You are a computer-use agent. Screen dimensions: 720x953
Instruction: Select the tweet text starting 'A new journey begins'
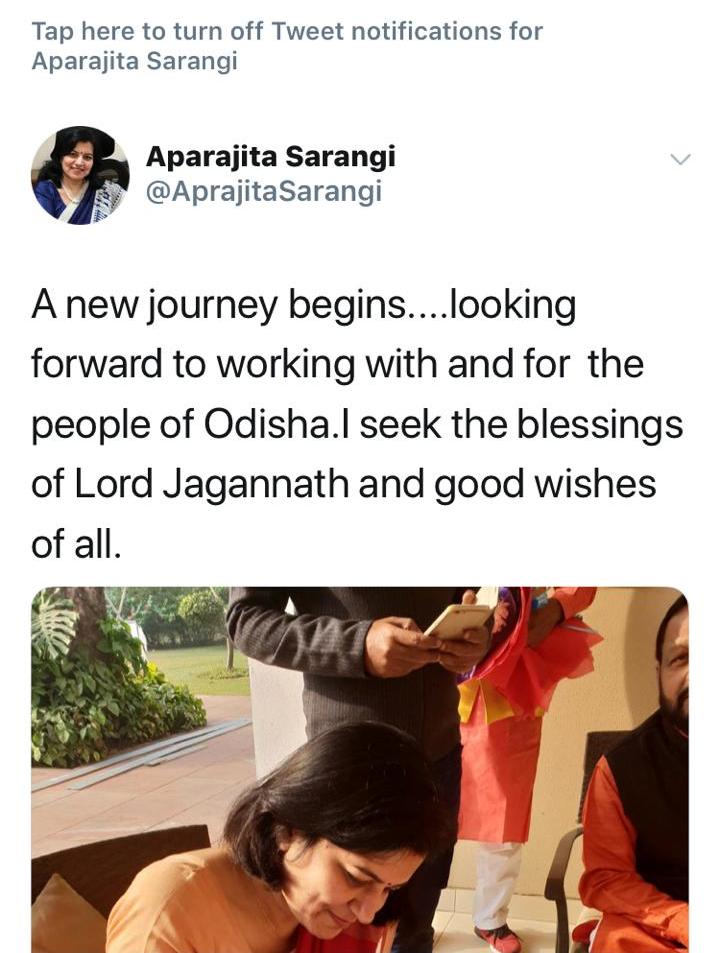pos(357,424)
